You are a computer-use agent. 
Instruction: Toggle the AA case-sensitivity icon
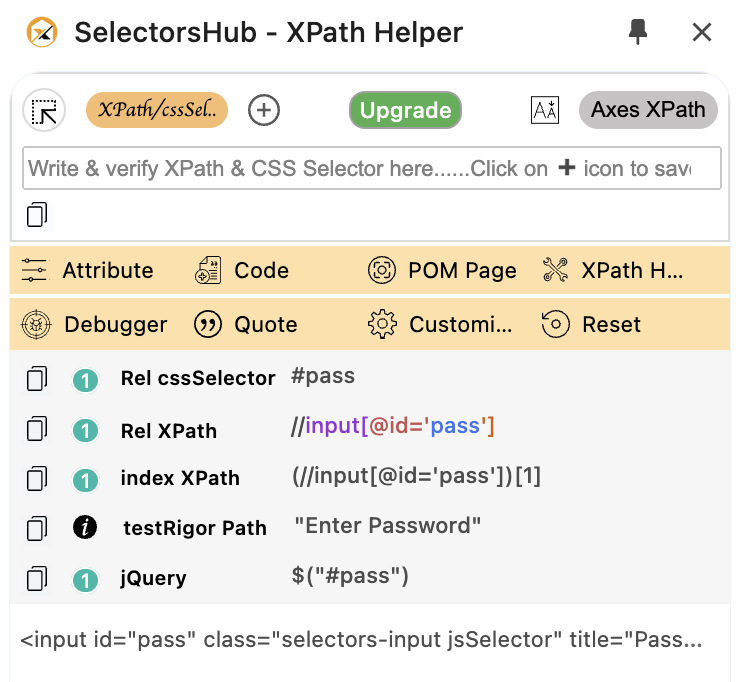(545, 110)
